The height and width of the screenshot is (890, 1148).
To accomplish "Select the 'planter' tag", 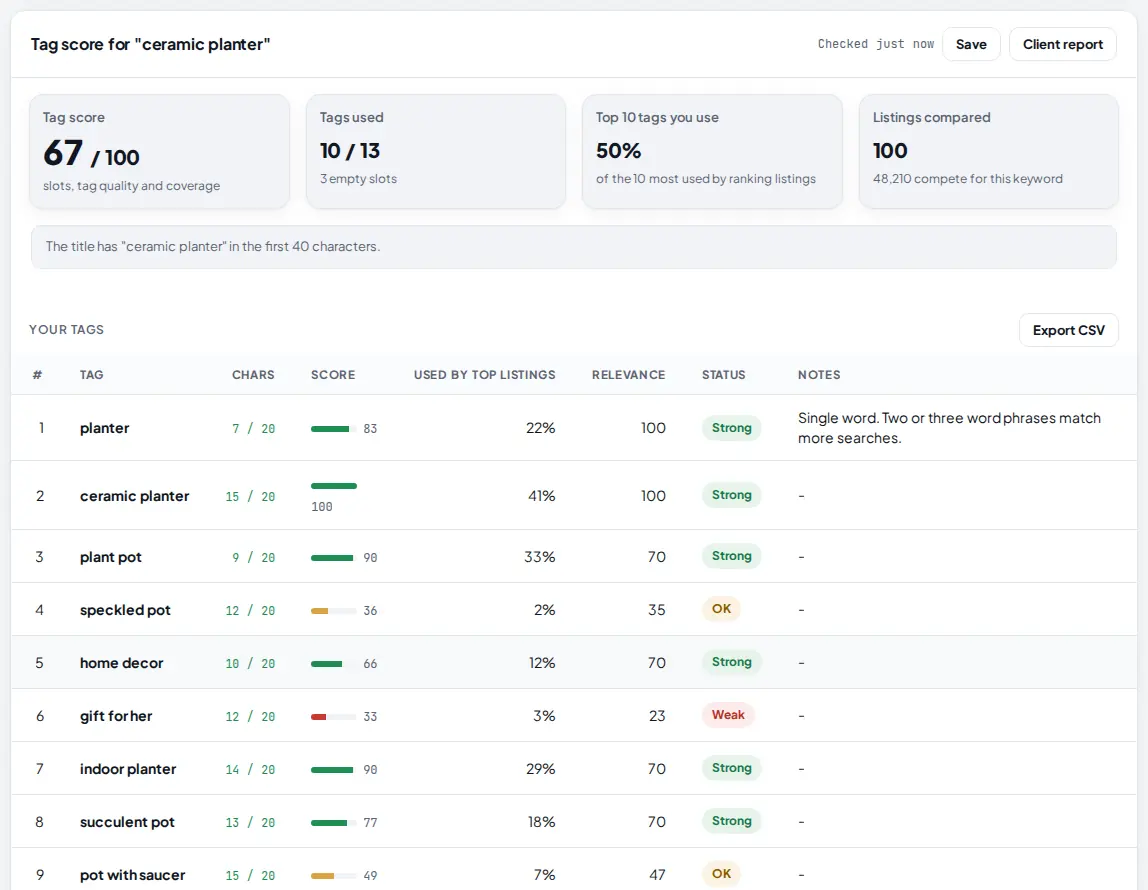I will coord(105,428).
